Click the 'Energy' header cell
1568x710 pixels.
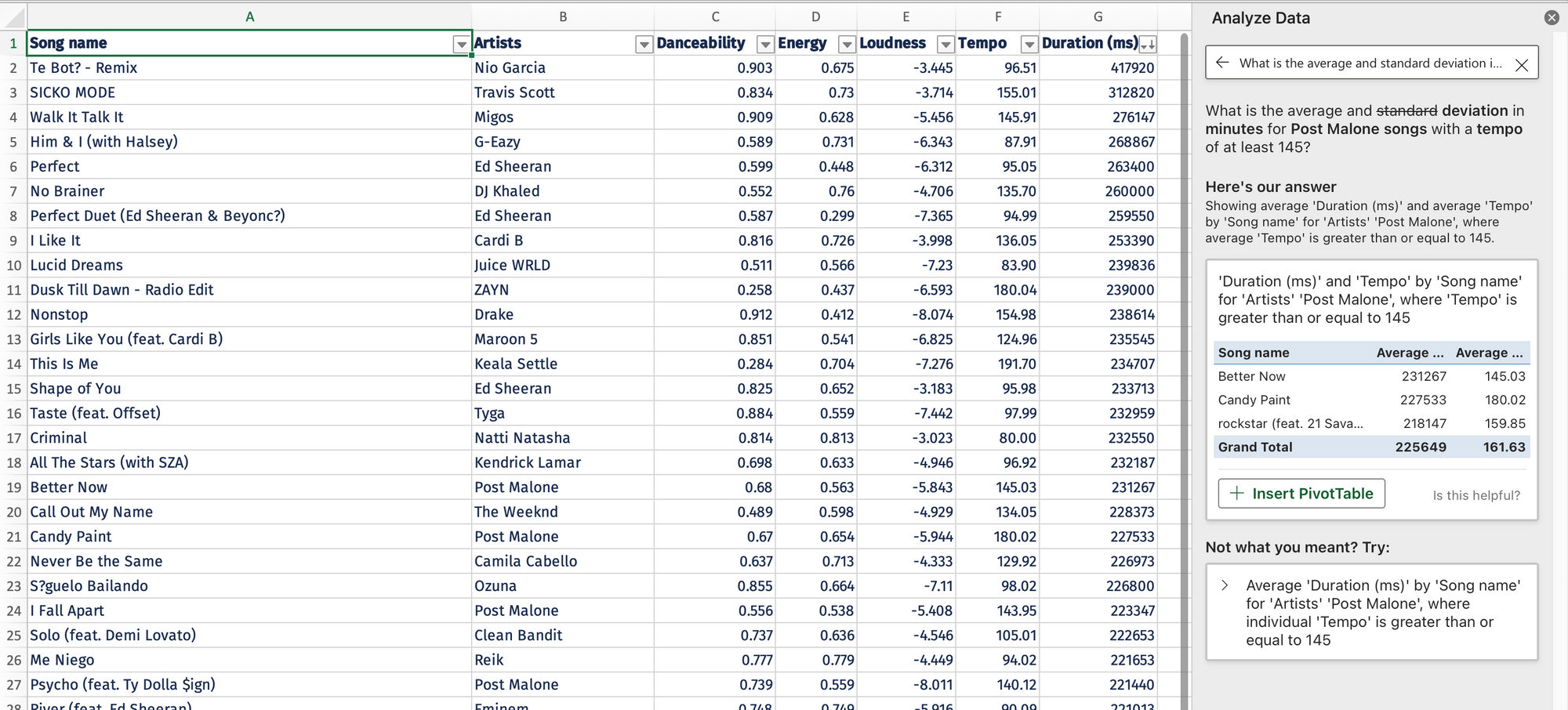coord(816,43)
